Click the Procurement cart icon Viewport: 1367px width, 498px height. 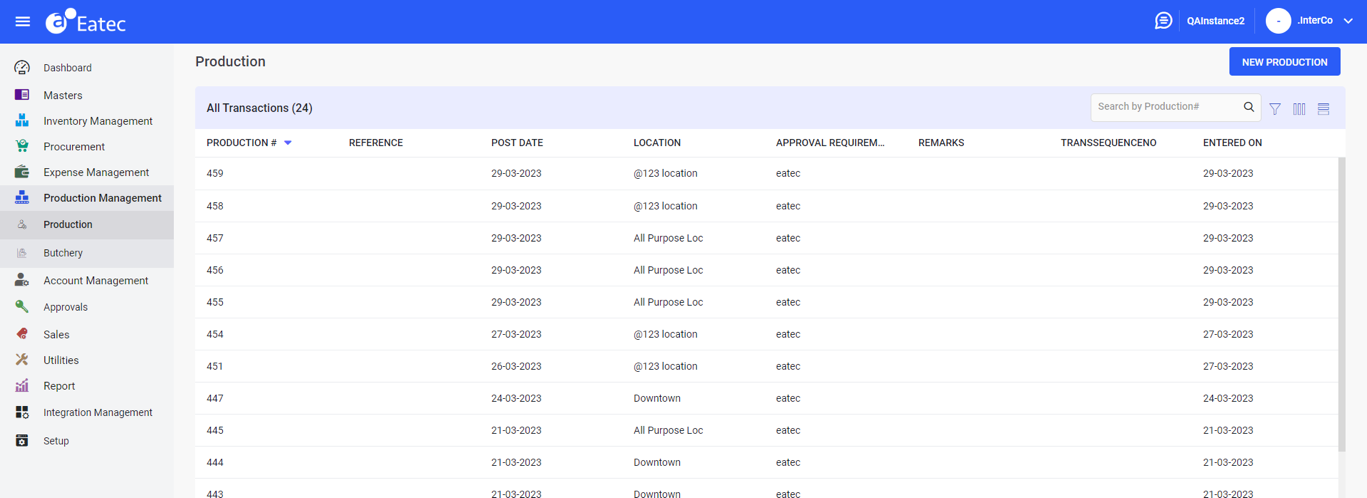[x=22, y=147]
